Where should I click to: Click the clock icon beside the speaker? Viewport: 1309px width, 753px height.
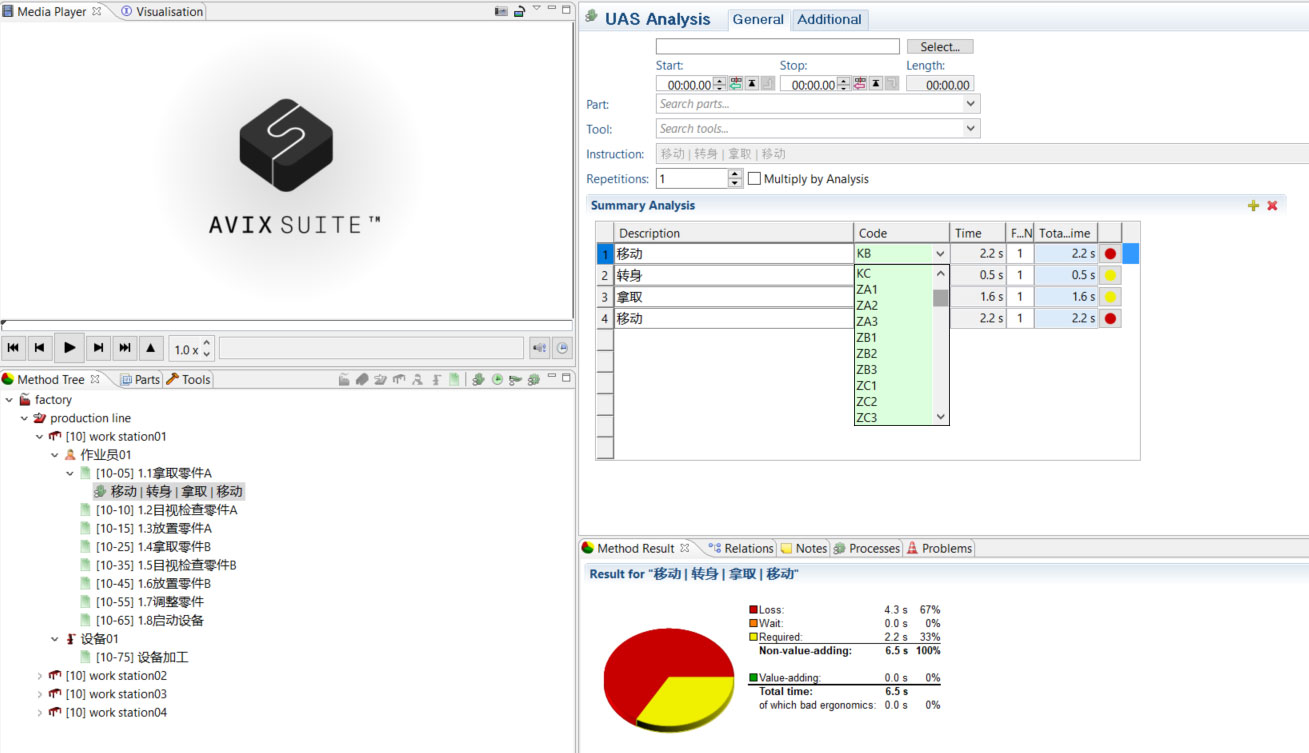click(x=562, y=348)
